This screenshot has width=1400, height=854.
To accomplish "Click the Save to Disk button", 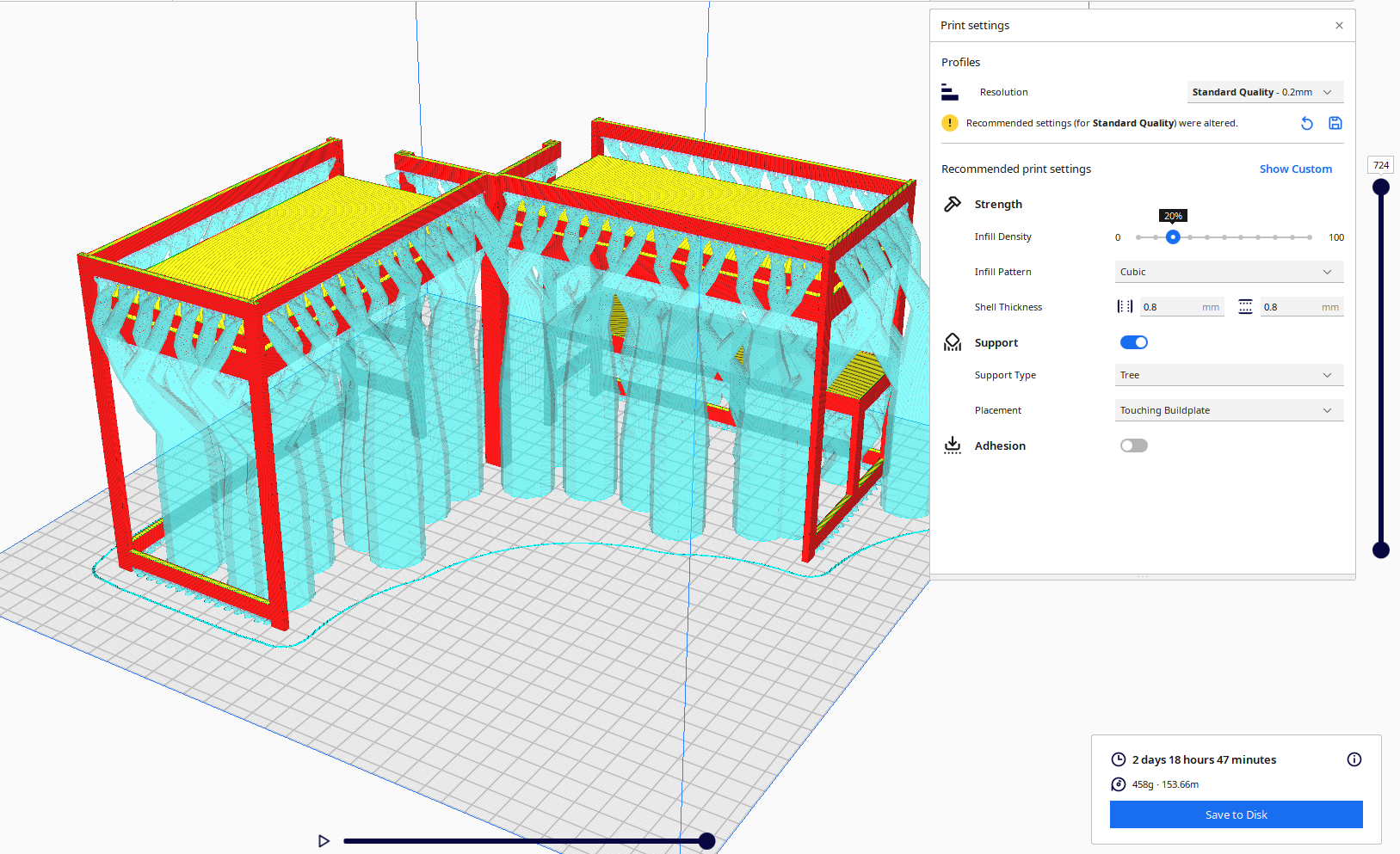I will [x=1236, y=814].
